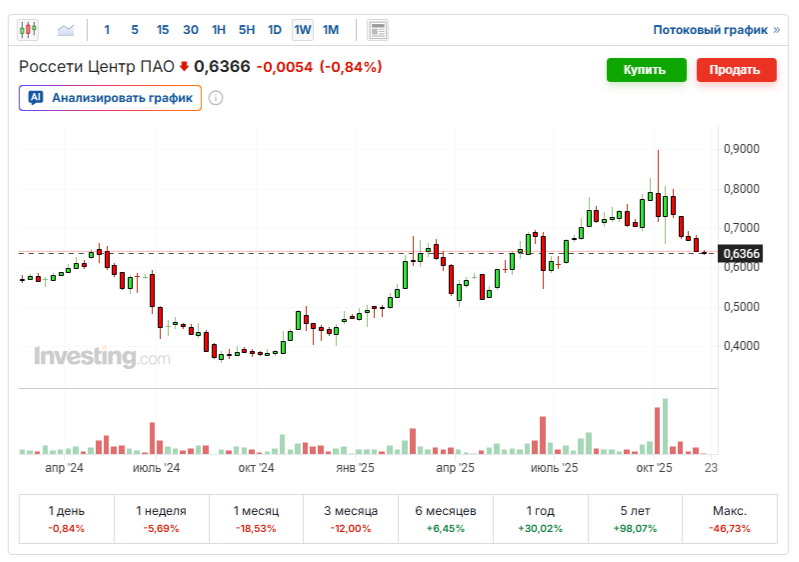The height and width of the screenshot is (562, 799).
Task: Click the tallest green volume bar
Action: (665, 426)
